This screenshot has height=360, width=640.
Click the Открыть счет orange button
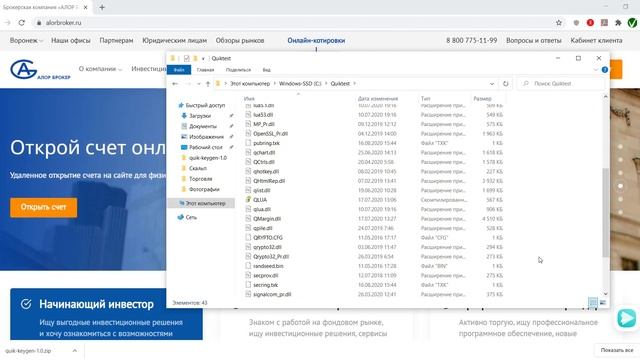[44, 207]
